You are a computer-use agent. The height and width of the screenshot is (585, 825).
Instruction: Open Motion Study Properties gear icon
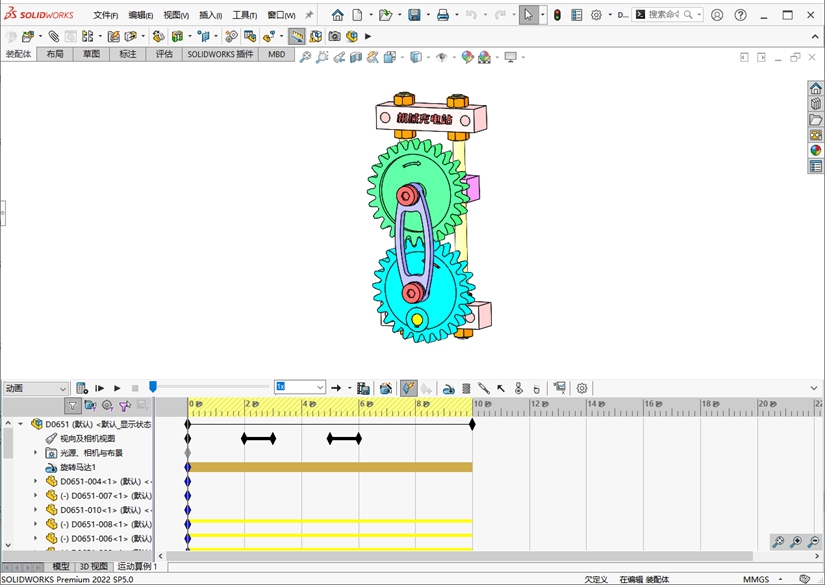(582, 388)
